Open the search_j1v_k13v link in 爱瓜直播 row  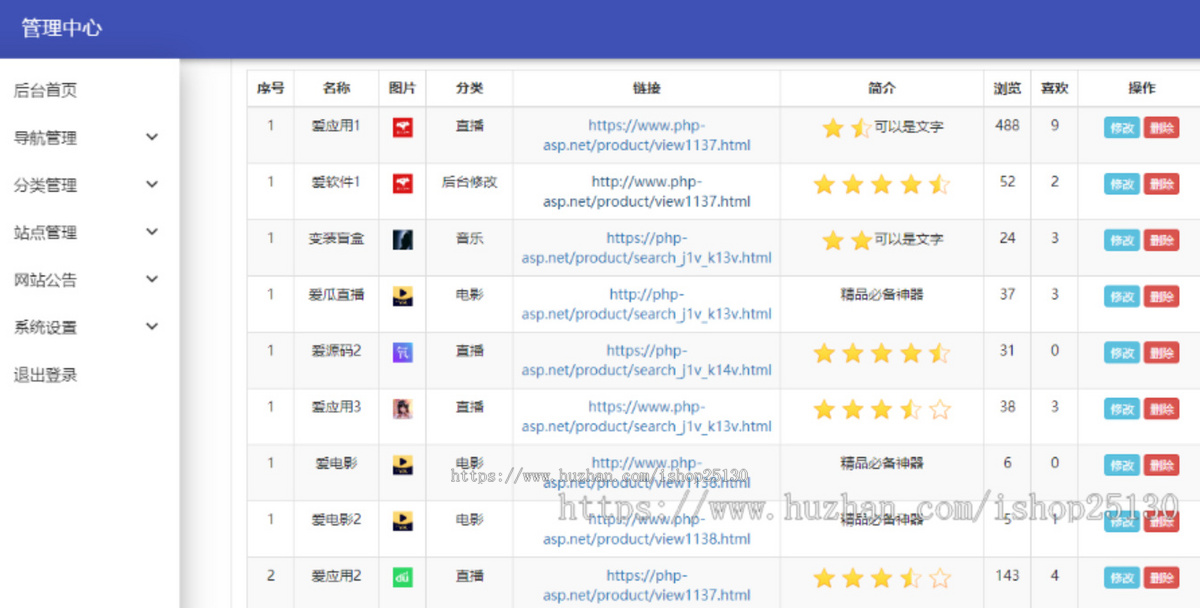click(647, 303)
